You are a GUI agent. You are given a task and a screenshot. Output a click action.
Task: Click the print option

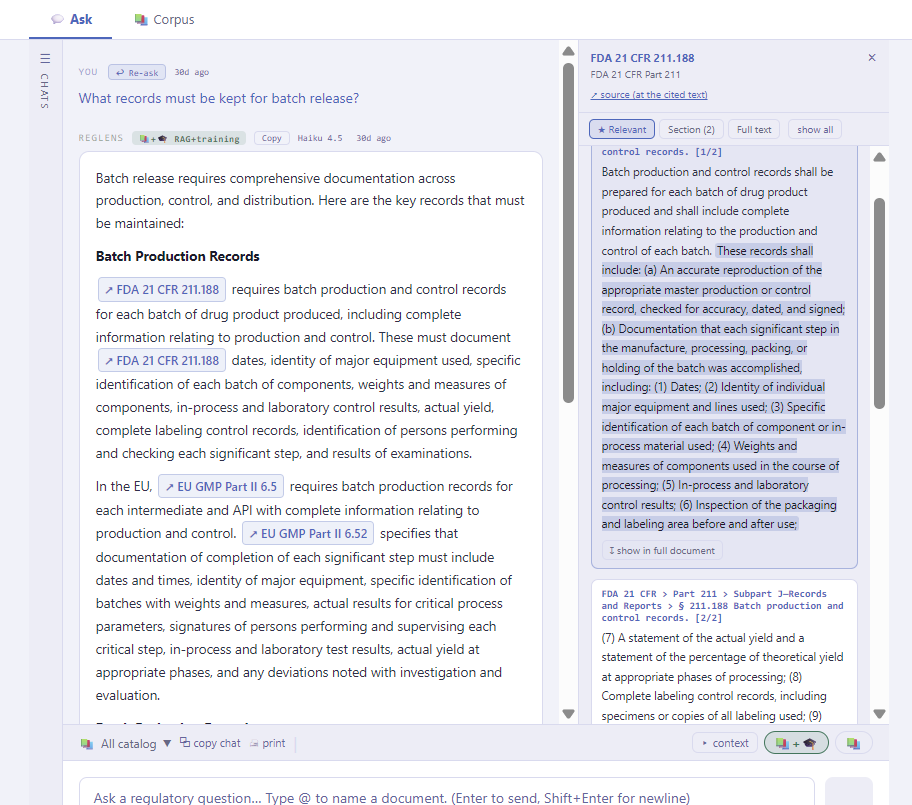(x=268, y=743)
